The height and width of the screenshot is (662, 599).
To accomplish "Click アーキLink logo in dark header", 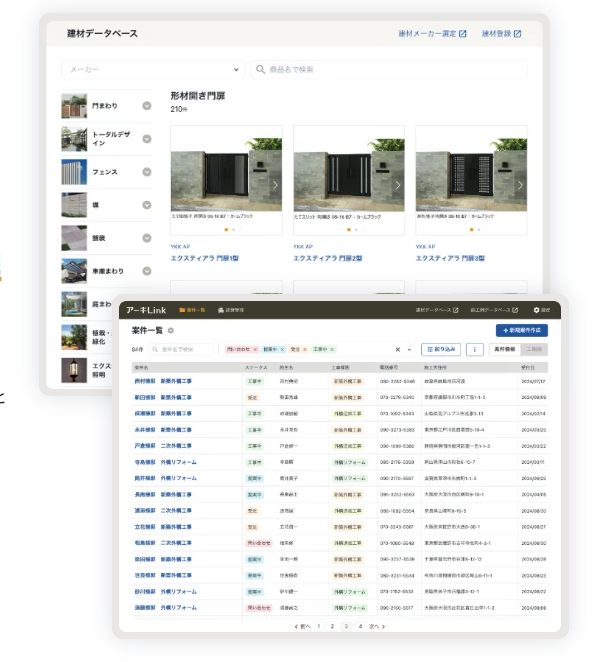I will [x=146, y=310].
